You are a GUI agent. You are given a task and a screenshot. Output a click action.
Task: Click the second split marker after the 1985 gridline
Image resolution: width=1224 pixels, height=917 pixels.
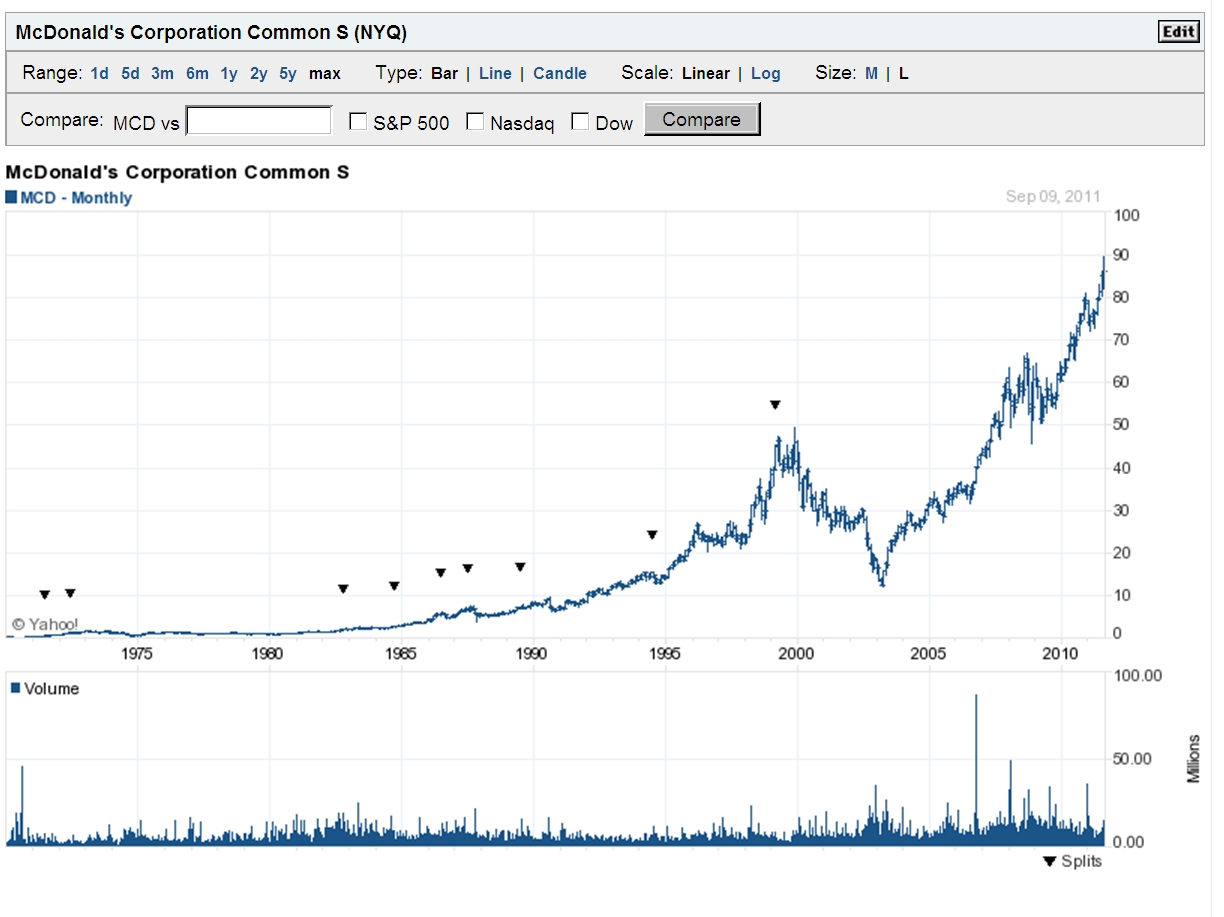(x=467, y=569)
